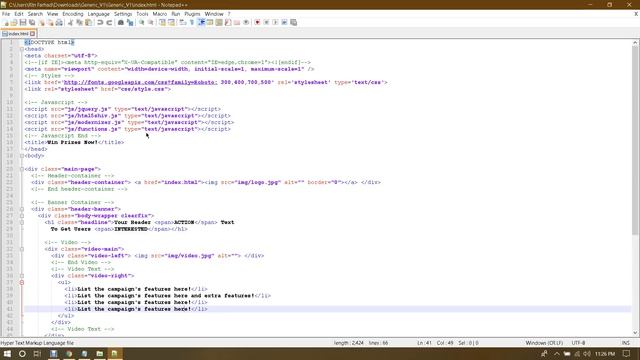Viewport: 640px width, 360px height.
Task: Open the Macro menu
Action: click(160, 14)
